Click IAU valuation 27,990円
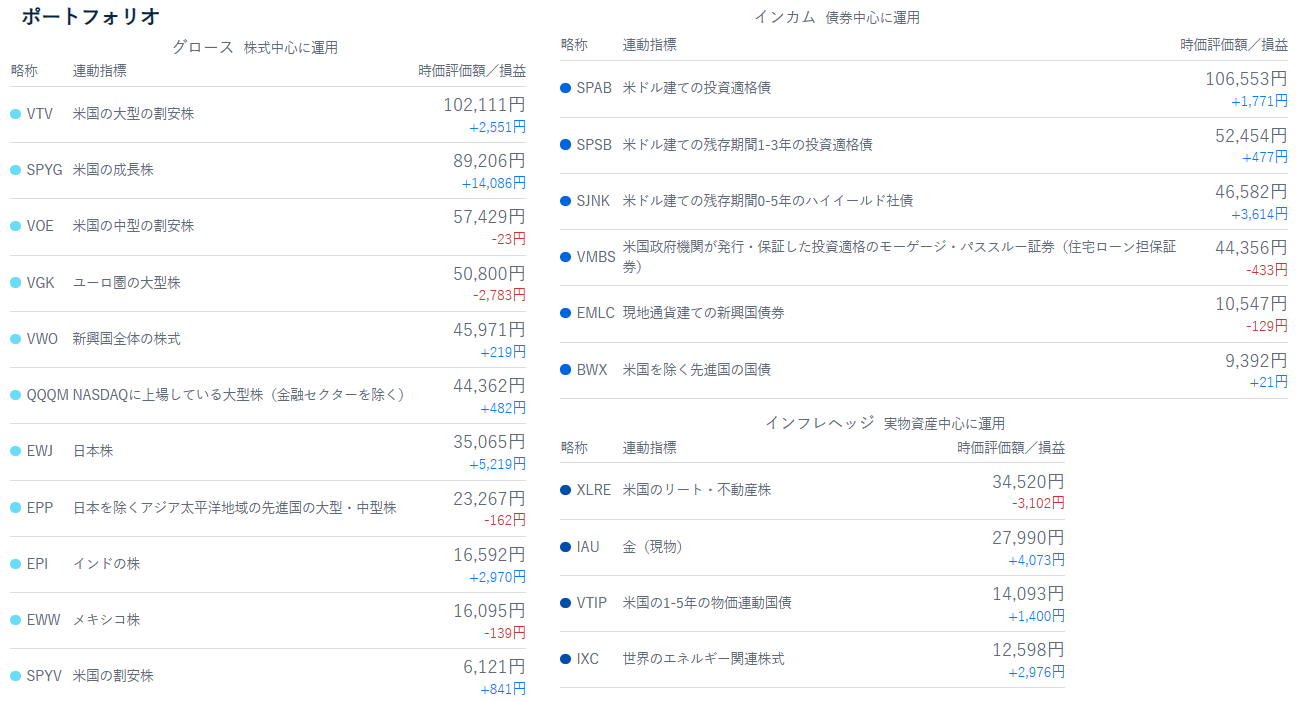Viewport: 1310px width, 702px height. [x=1029, y=538]
